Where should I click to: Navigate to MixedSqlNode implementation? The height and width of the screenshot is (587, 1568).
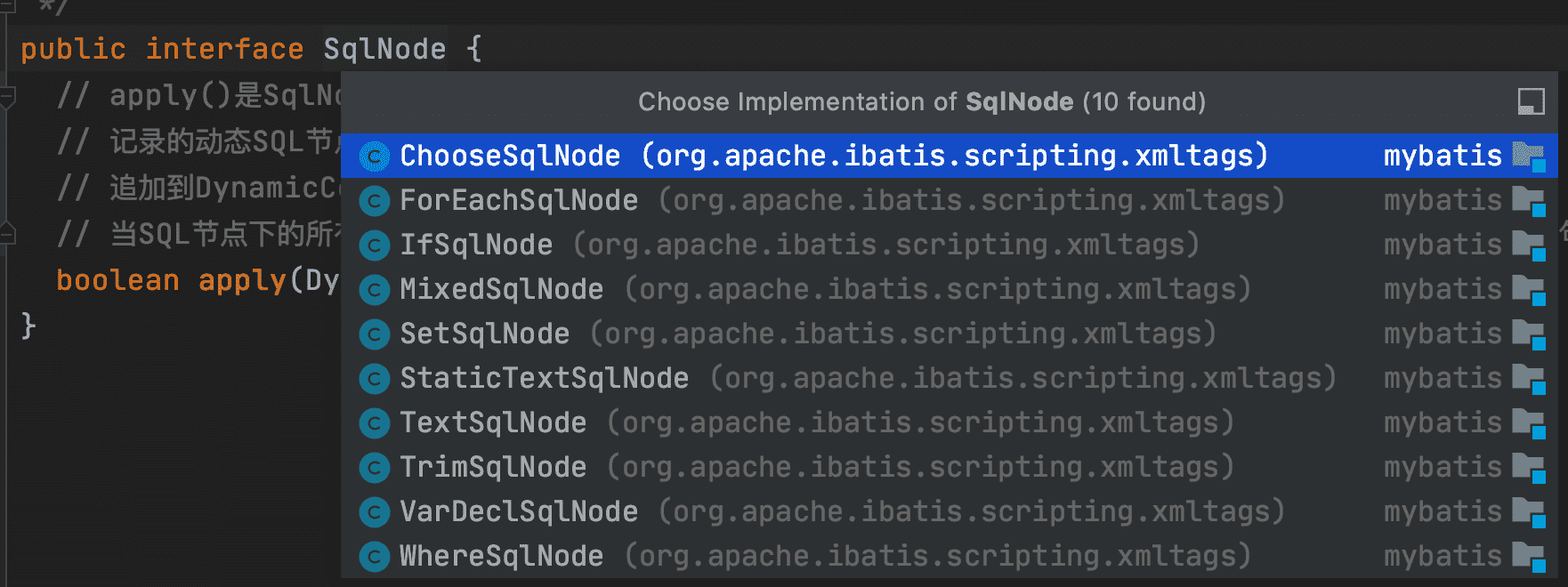click(x=501, y=289)
